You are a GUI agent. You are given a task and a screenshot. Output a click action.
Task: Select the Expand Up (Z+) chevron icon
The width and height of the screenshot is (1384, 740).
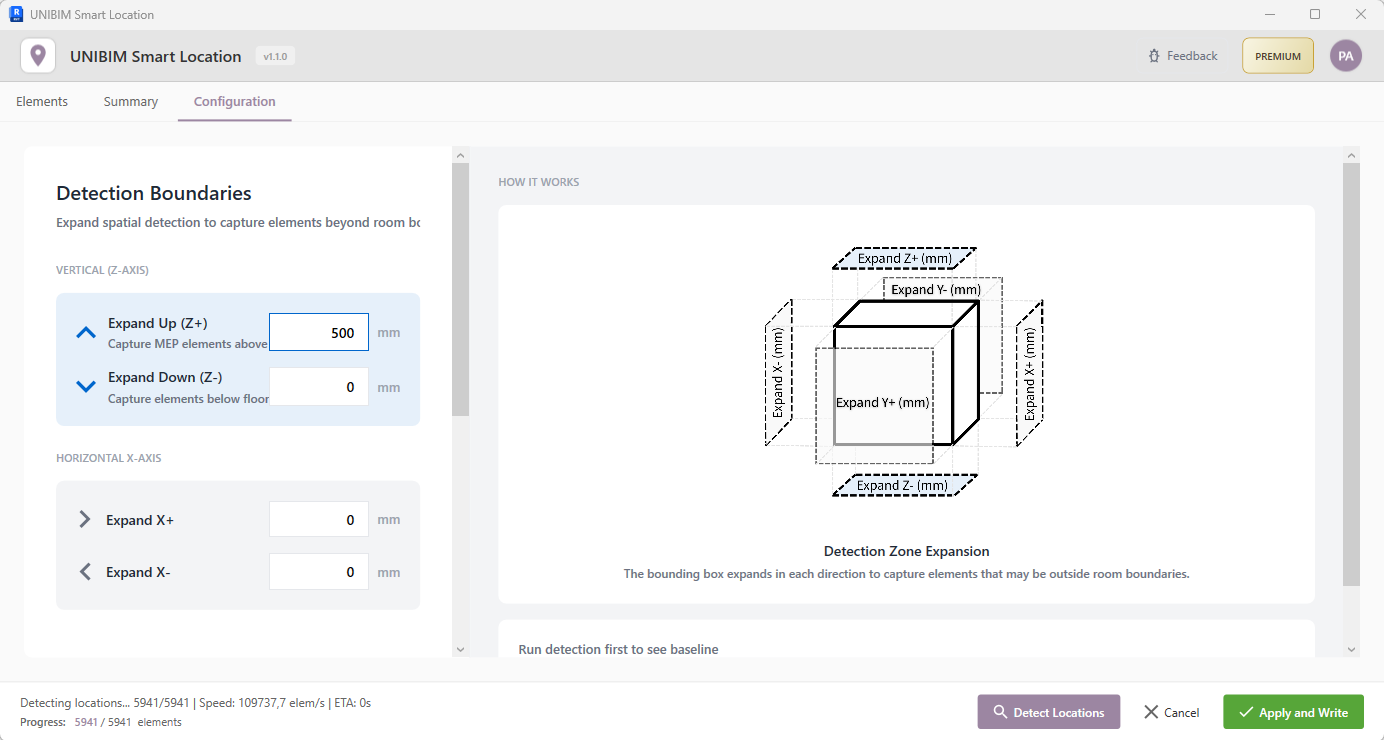click(85, 331)
